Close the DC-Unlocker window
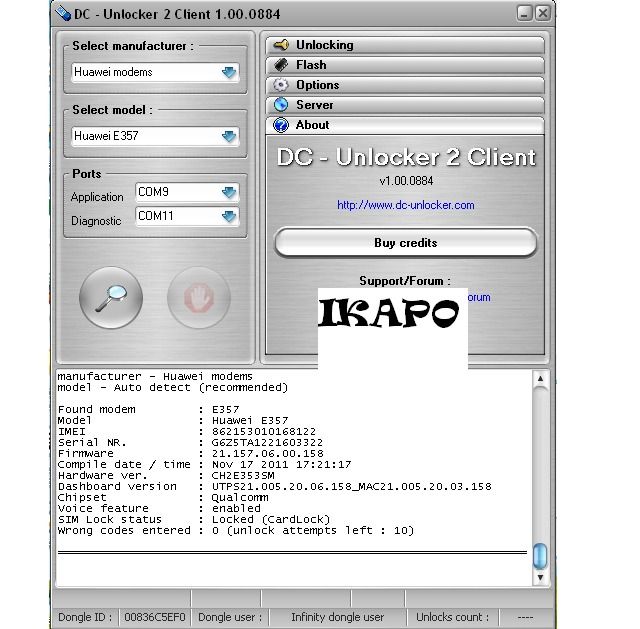 542,13
